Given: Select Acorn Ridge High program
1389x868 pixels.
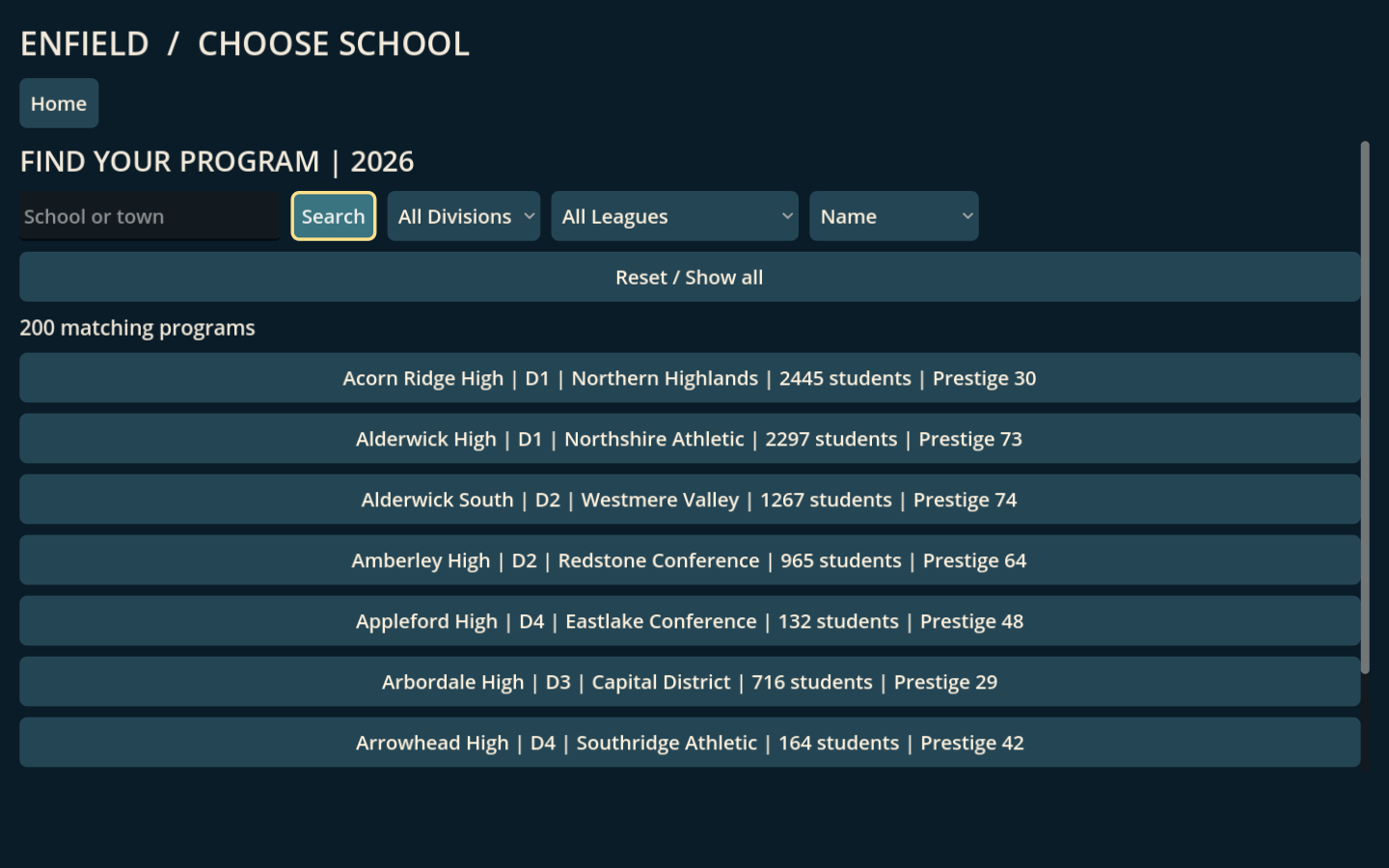Looking at the screenshot, I should (690, 378).
